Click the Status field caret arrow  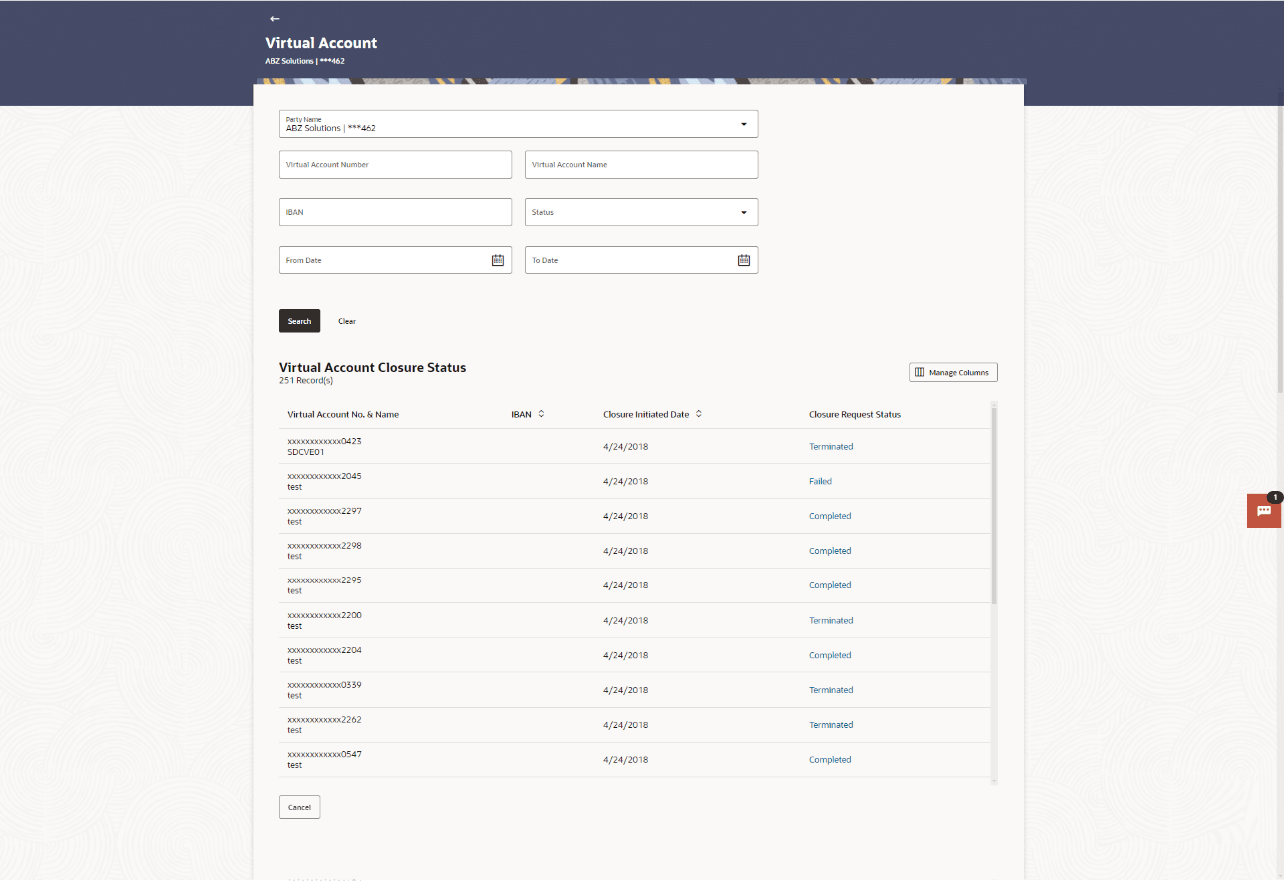743,211
